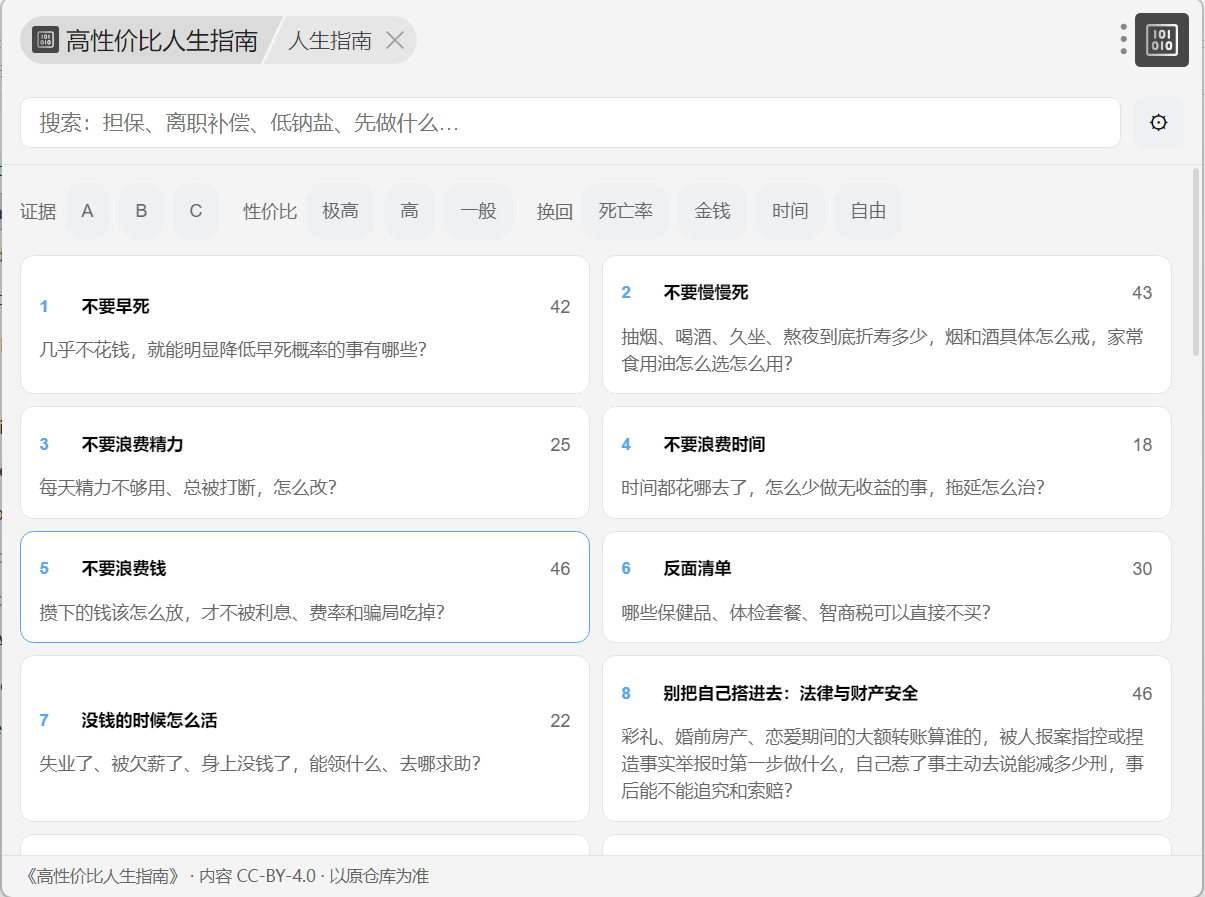This screenshot has height=897, width=1205.
Task: Open the 不要浪费精力 chapter card
Action: (x=305, y=462)
